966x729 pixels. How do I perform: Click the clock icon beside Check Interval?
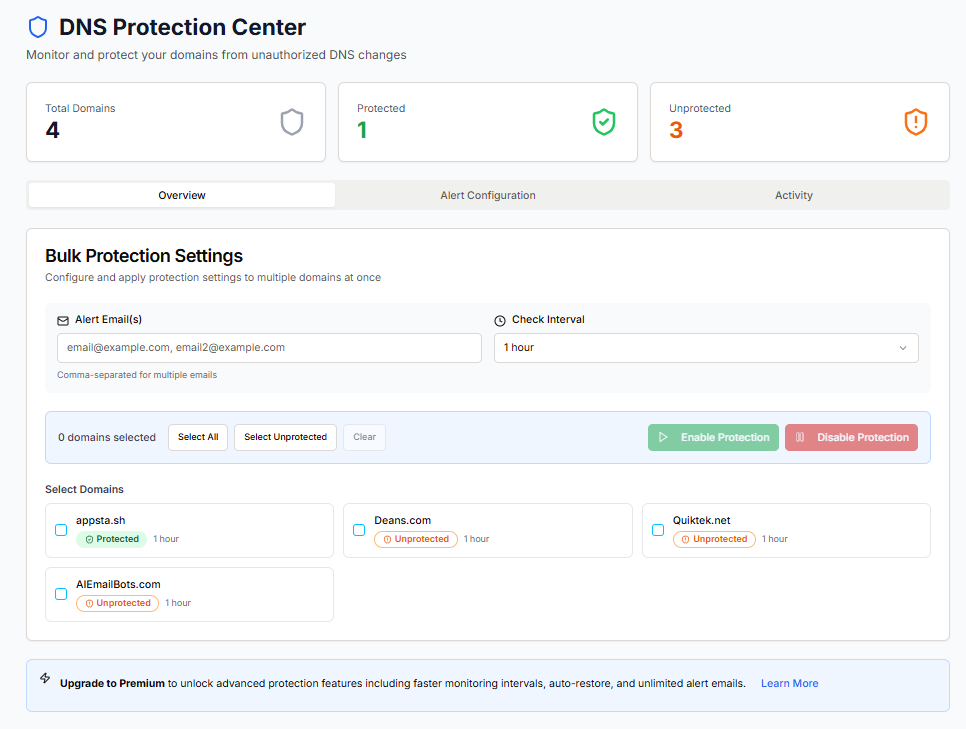[x=500, y=321]
